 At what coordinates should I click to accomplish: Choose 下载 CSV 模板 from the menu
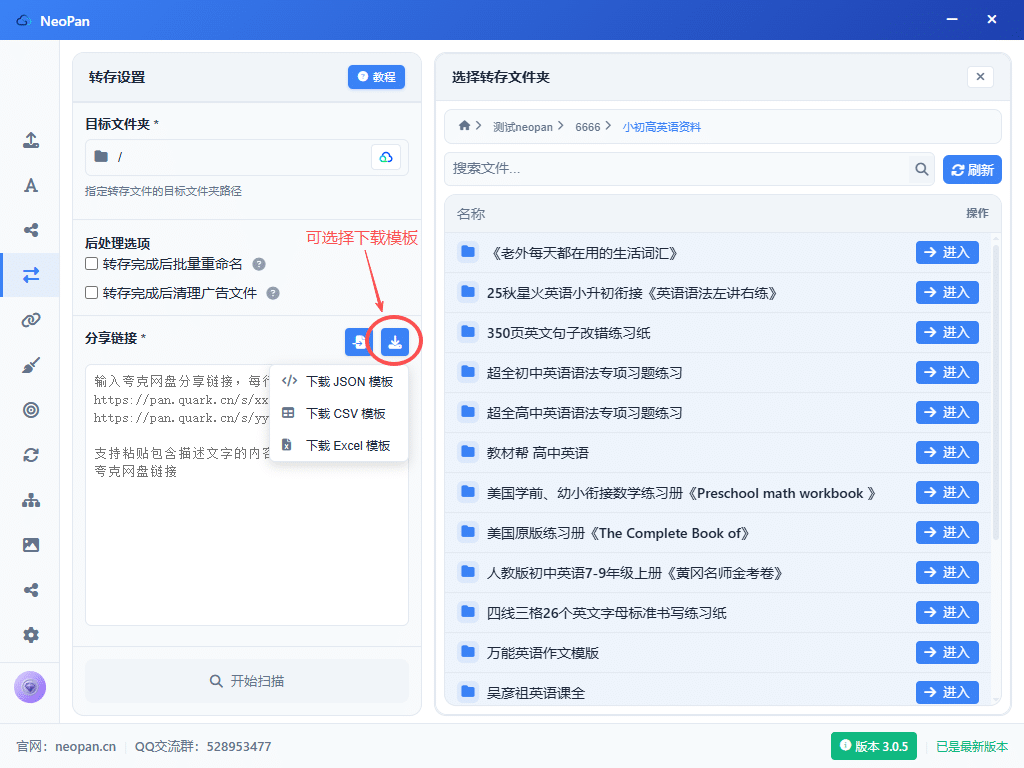(339, 413)
